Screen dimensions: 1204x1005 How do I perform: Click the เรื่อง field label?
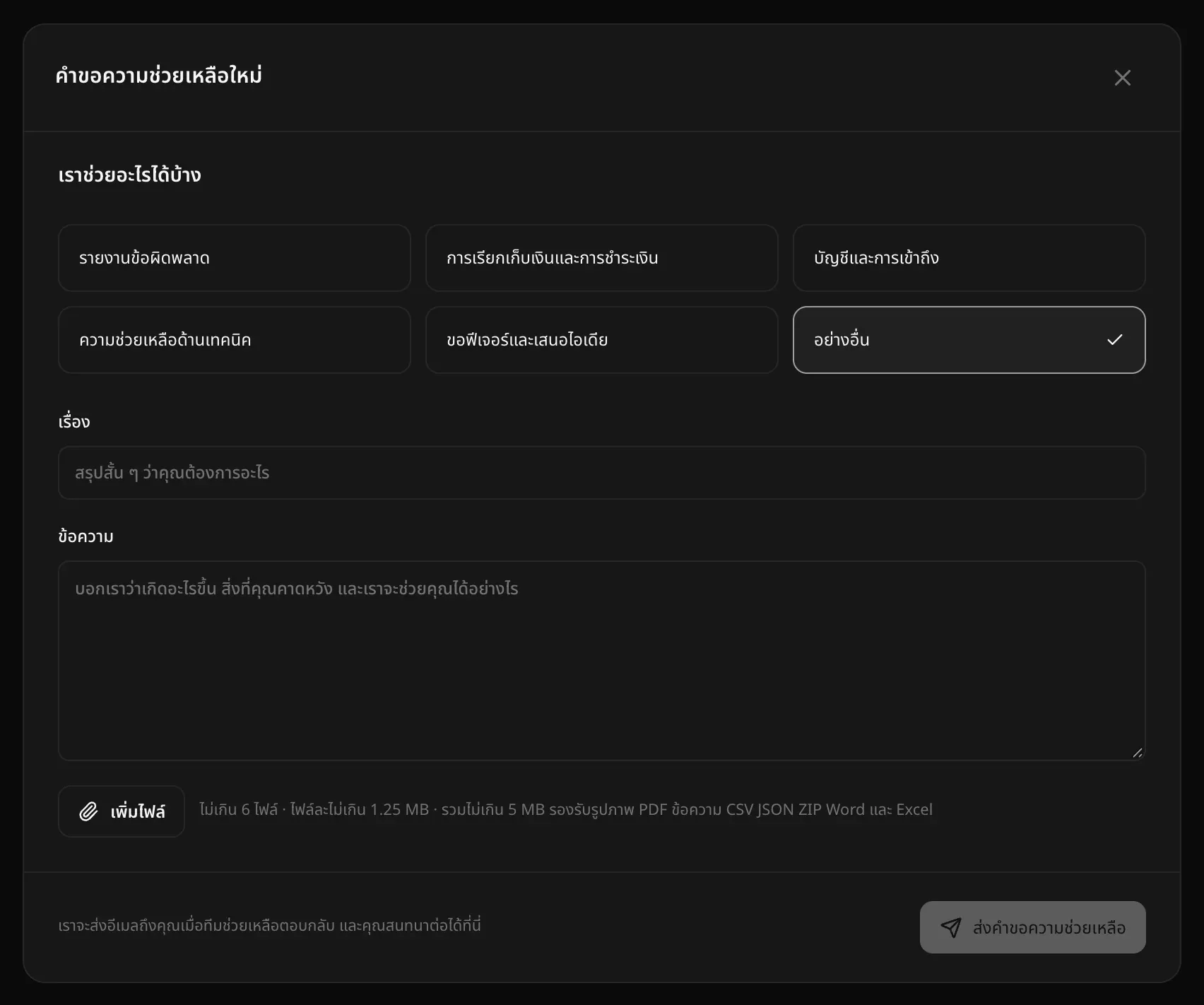tap(74, 422)
